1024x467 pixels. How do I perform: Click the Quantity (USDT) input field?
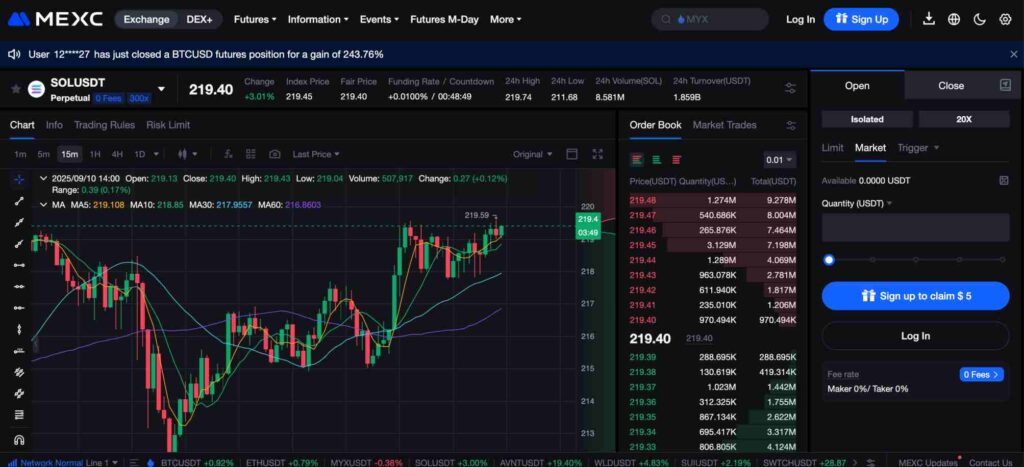point(915,227)
